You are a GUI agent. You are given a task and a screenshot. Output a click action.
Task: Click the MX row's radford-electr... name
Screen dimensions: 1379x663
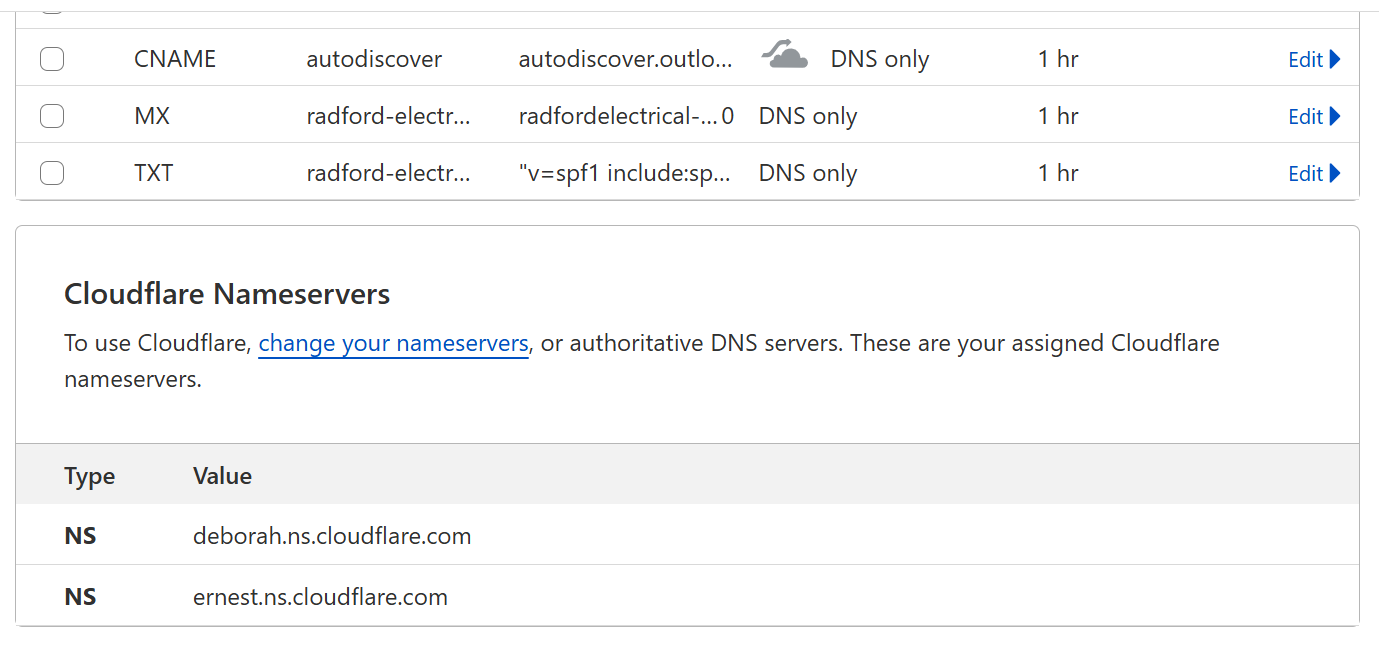pos(388,116)
